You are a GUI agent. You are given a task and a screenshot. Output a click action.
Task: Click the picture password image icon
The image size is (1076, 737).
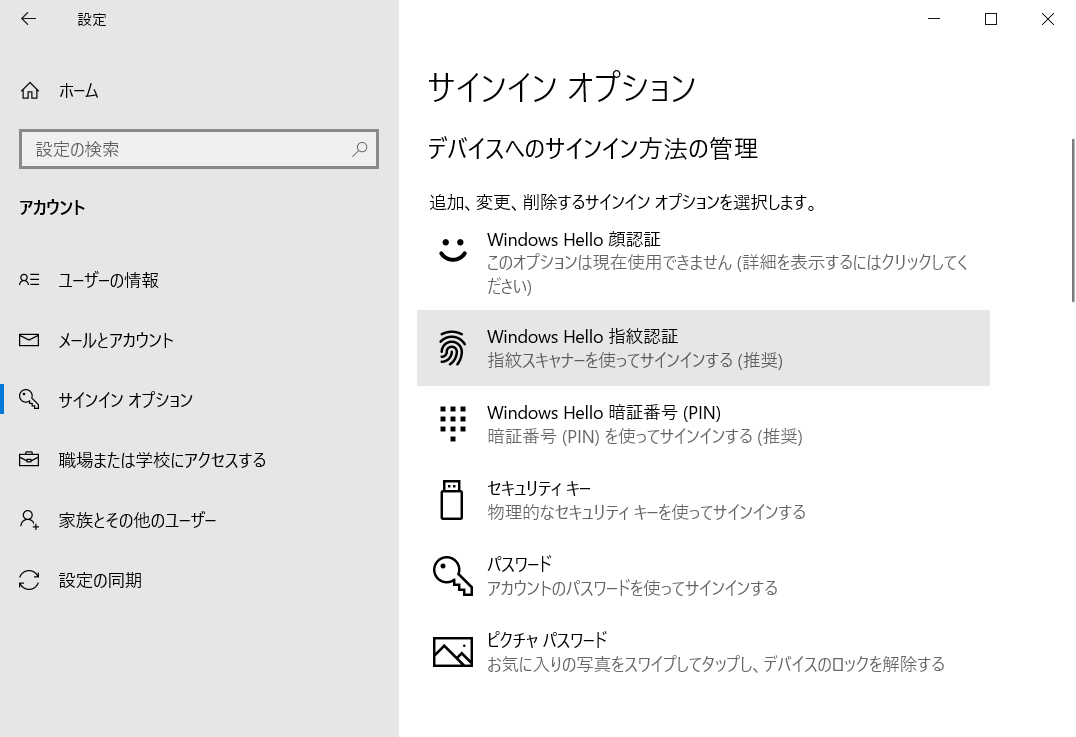coord(452,652)
